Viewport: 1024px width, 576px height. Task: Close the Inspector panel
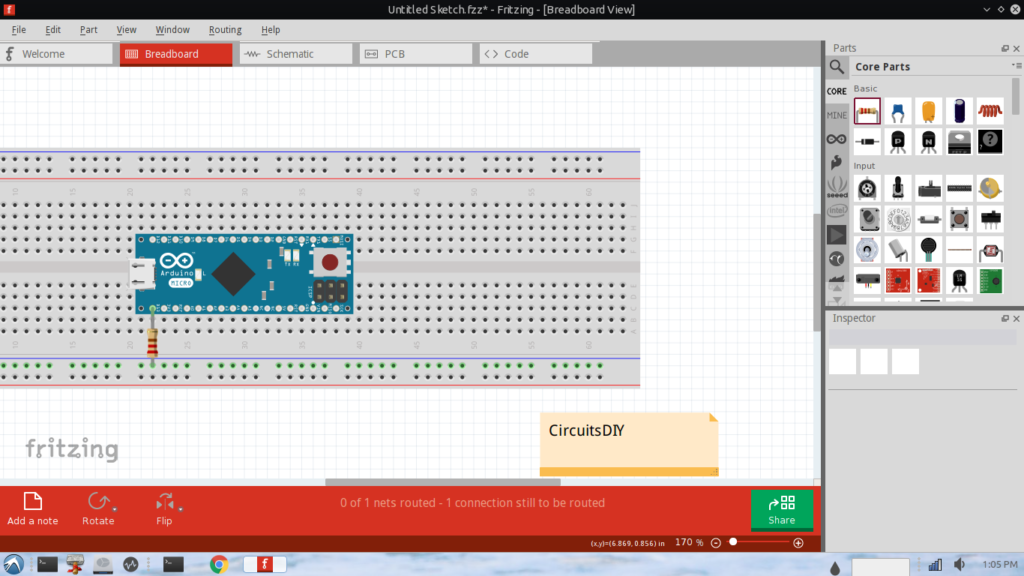pos(1016,319)
